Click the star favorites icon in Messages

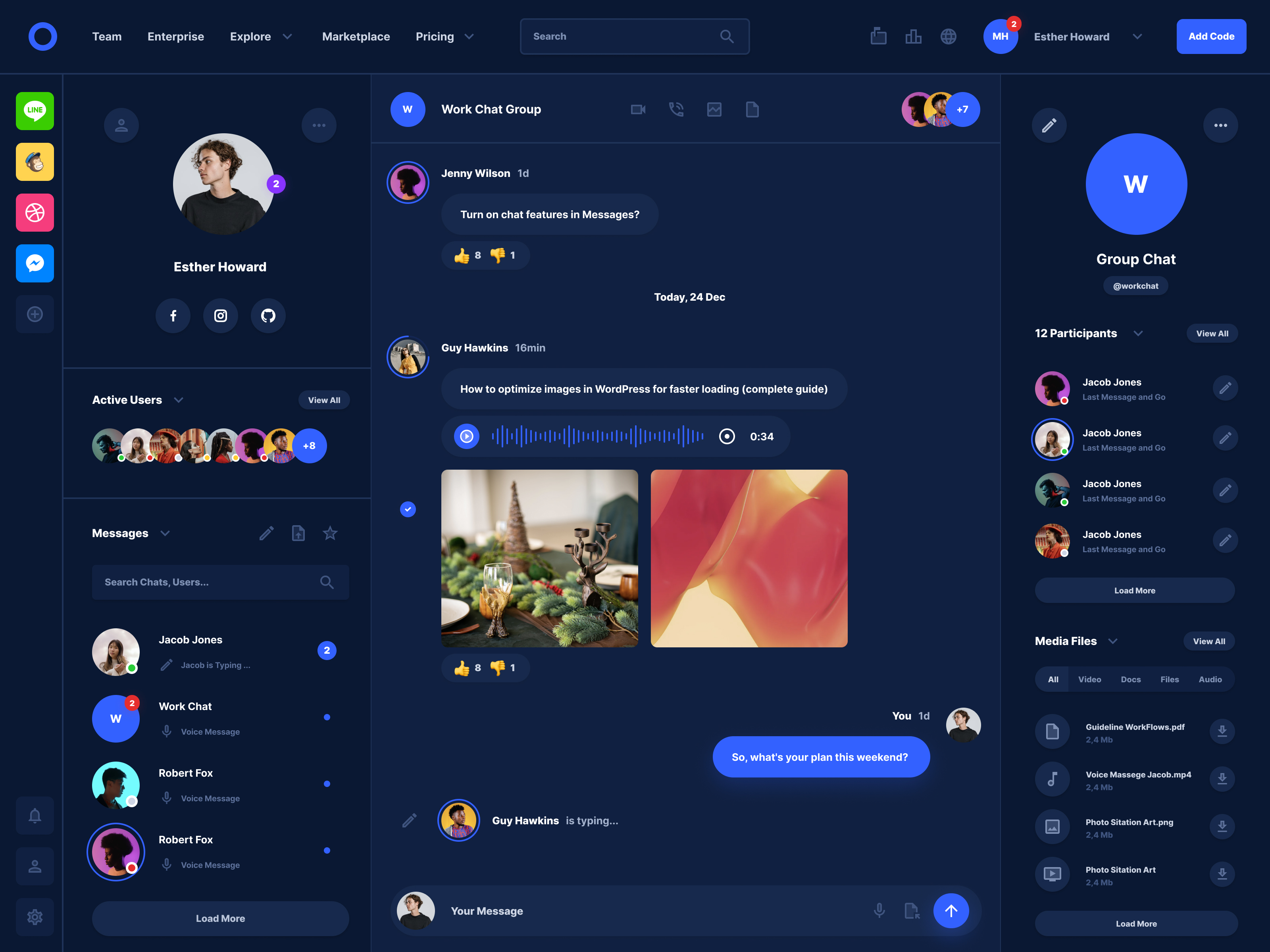point(330,533)
